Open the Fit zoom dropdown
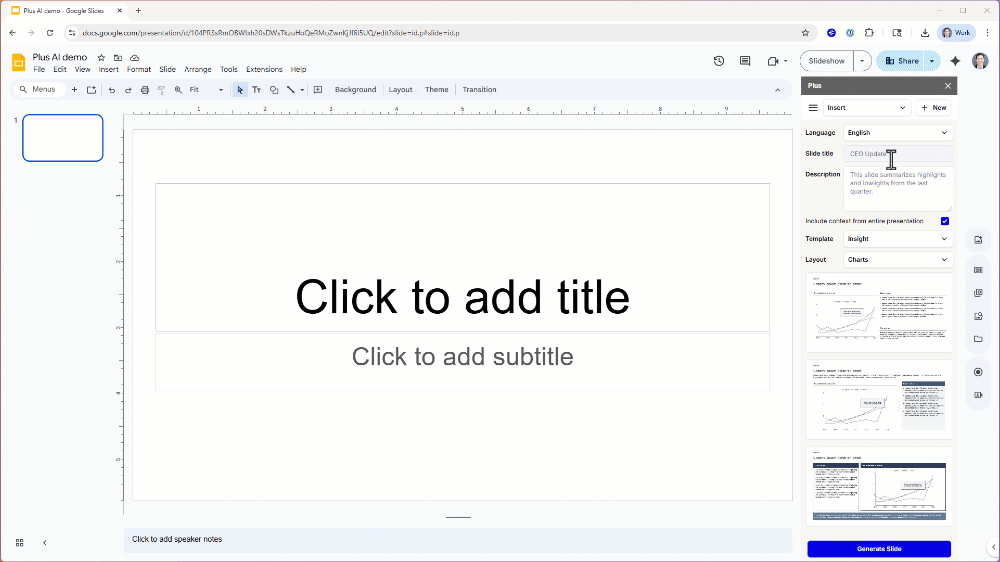Viewport: 1000px width, 562px height. coord(206,90)
